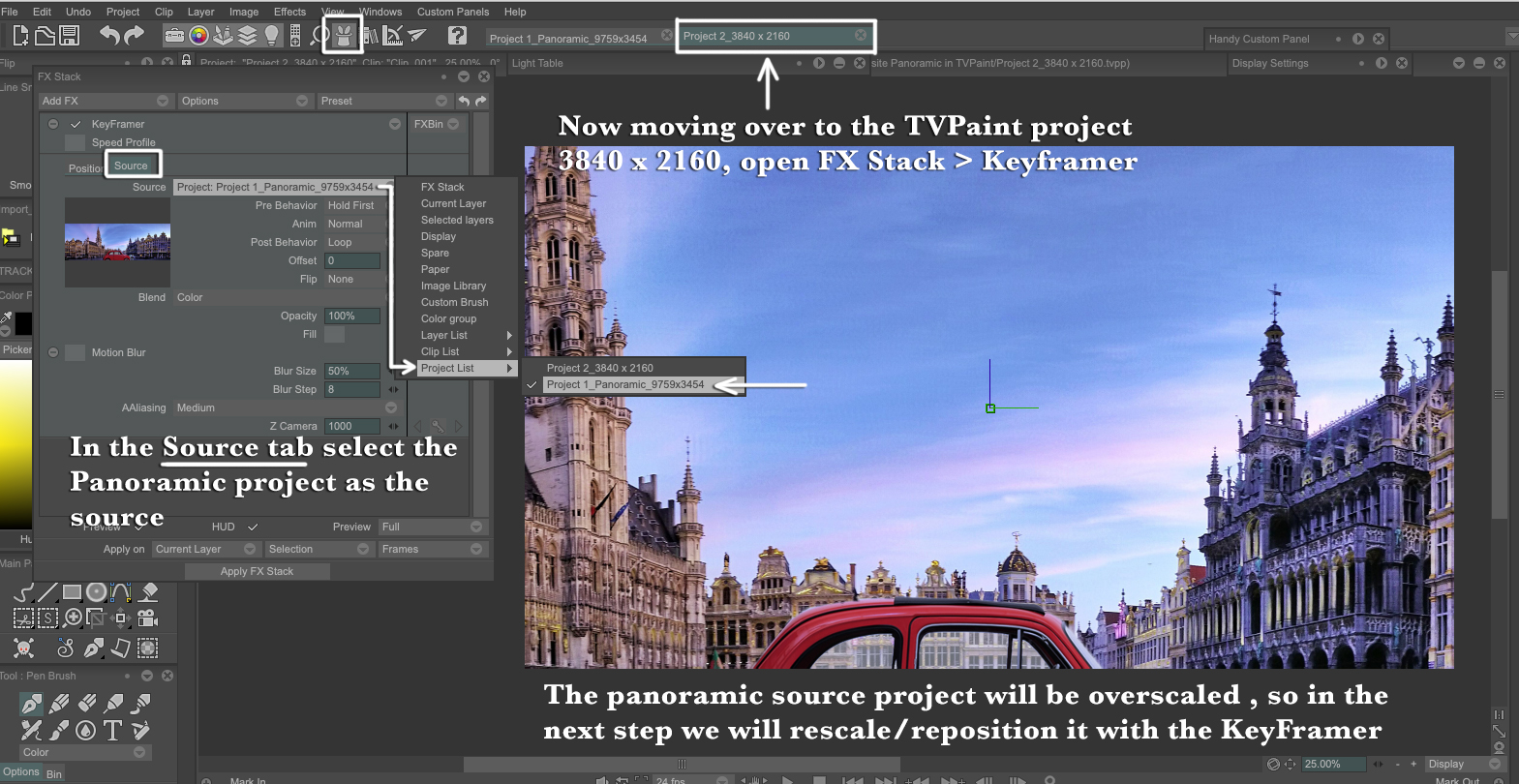Open the Custom Panels menu

(x=453, y=12)
